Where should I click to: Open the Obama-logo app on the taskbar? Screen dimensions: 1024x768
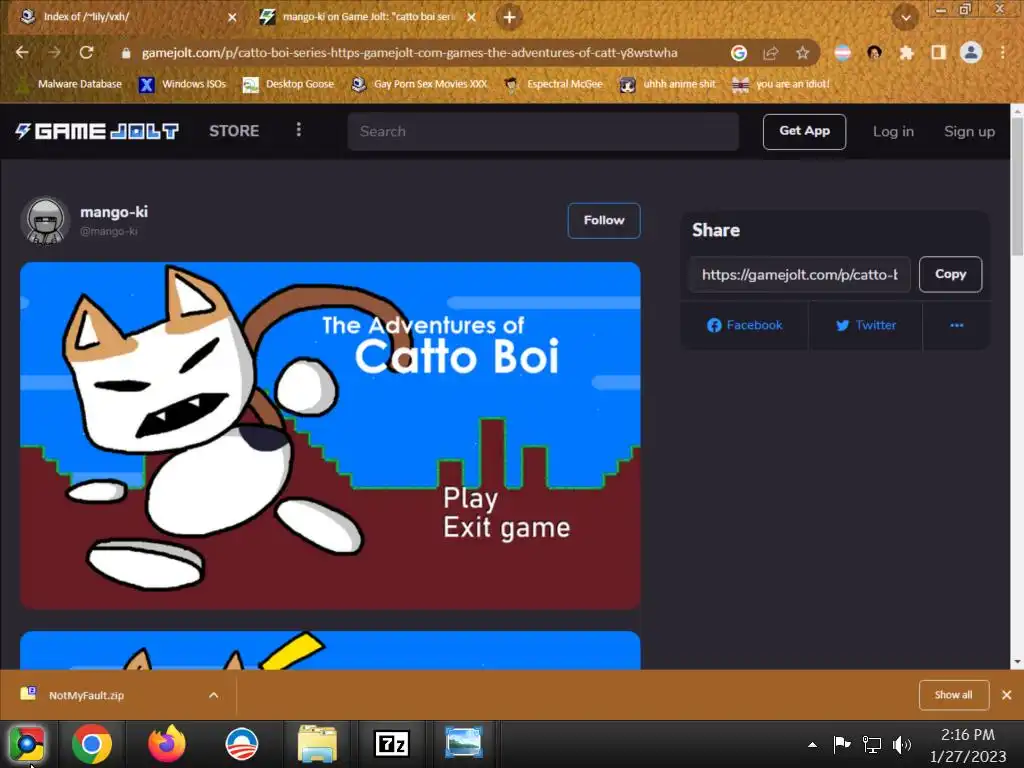point(242,744)
